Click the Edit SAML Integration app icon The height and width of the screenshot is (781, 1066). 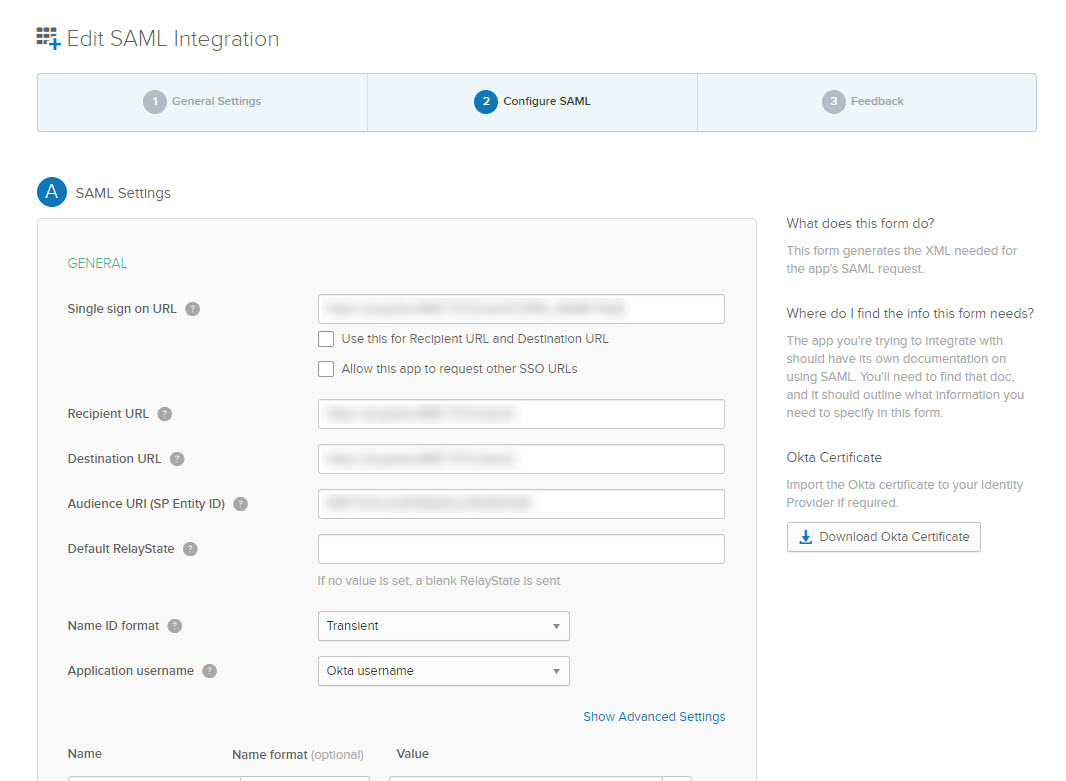[x=48, y=39]
